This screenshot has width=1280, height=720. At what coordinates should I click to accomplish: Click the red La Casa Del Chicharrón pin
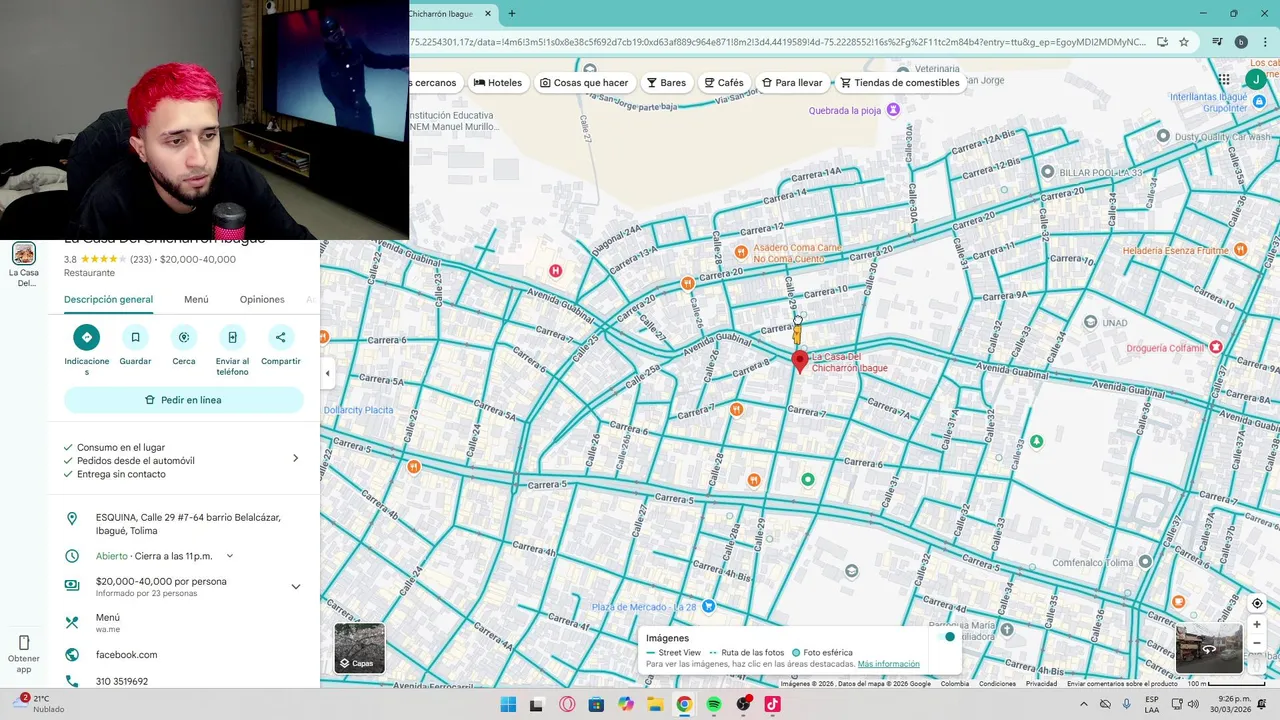tap(799, 362)
